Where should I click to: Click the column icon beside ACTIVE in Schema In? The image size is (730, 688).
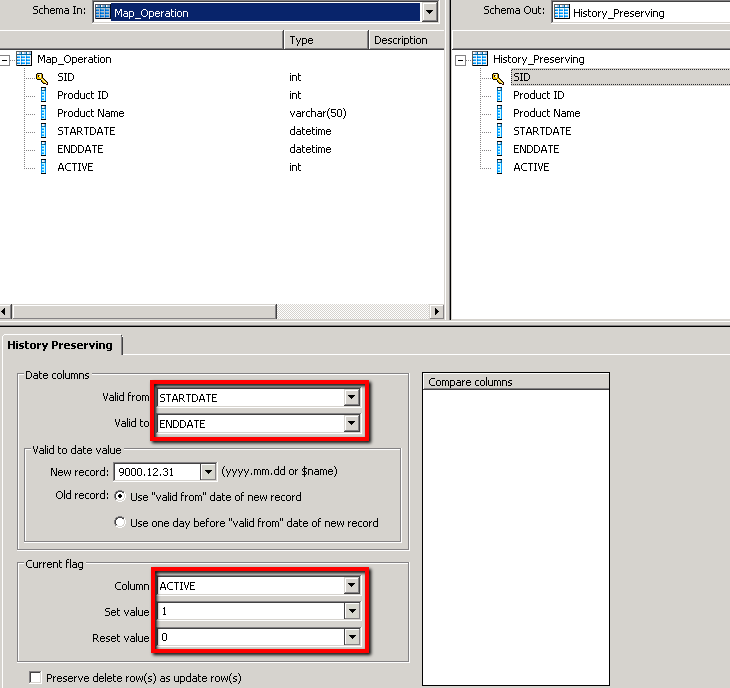click(43, 167)
